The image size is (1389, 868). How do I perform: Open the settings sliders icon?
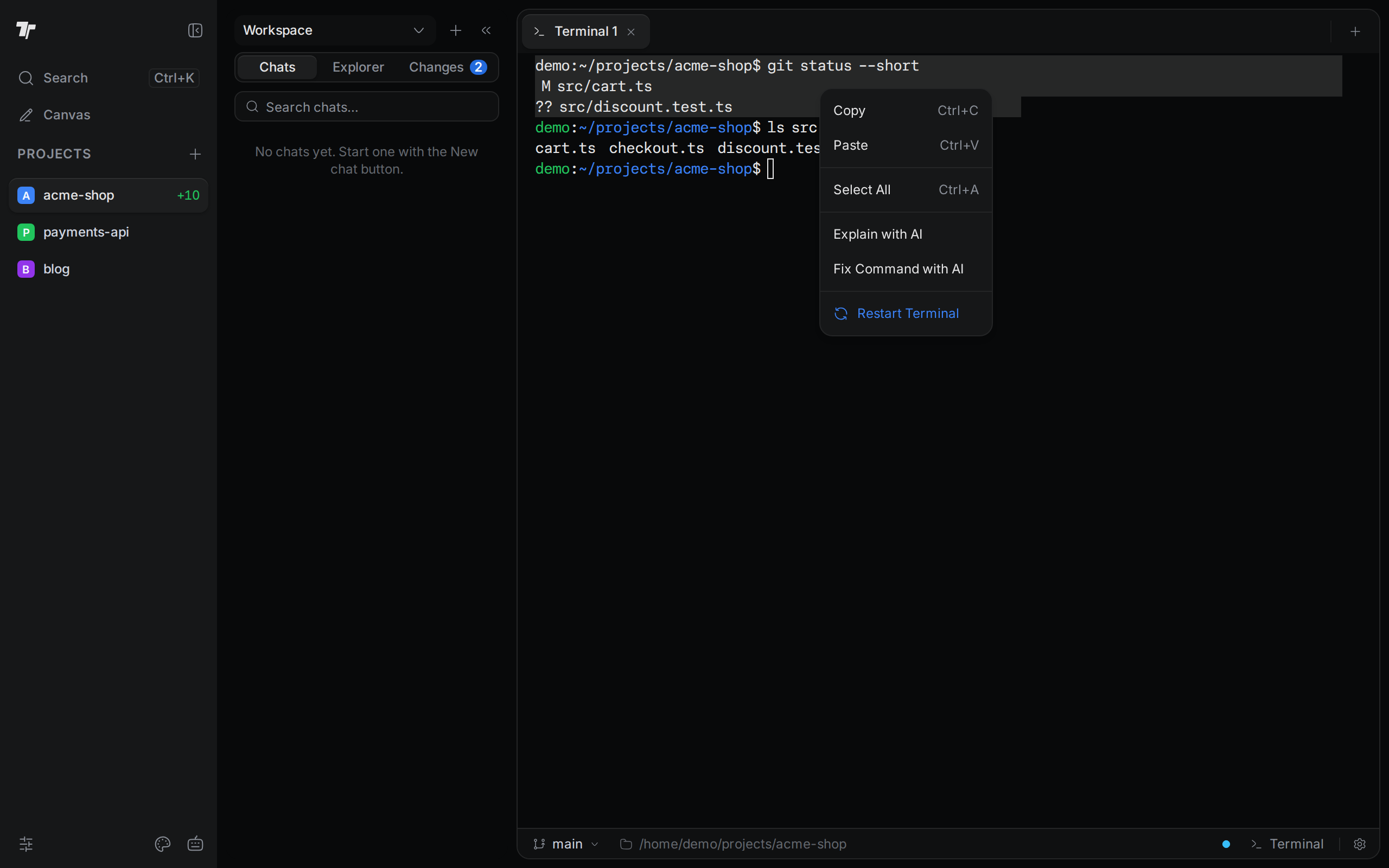pyautogui.click(x=26, y=843)
